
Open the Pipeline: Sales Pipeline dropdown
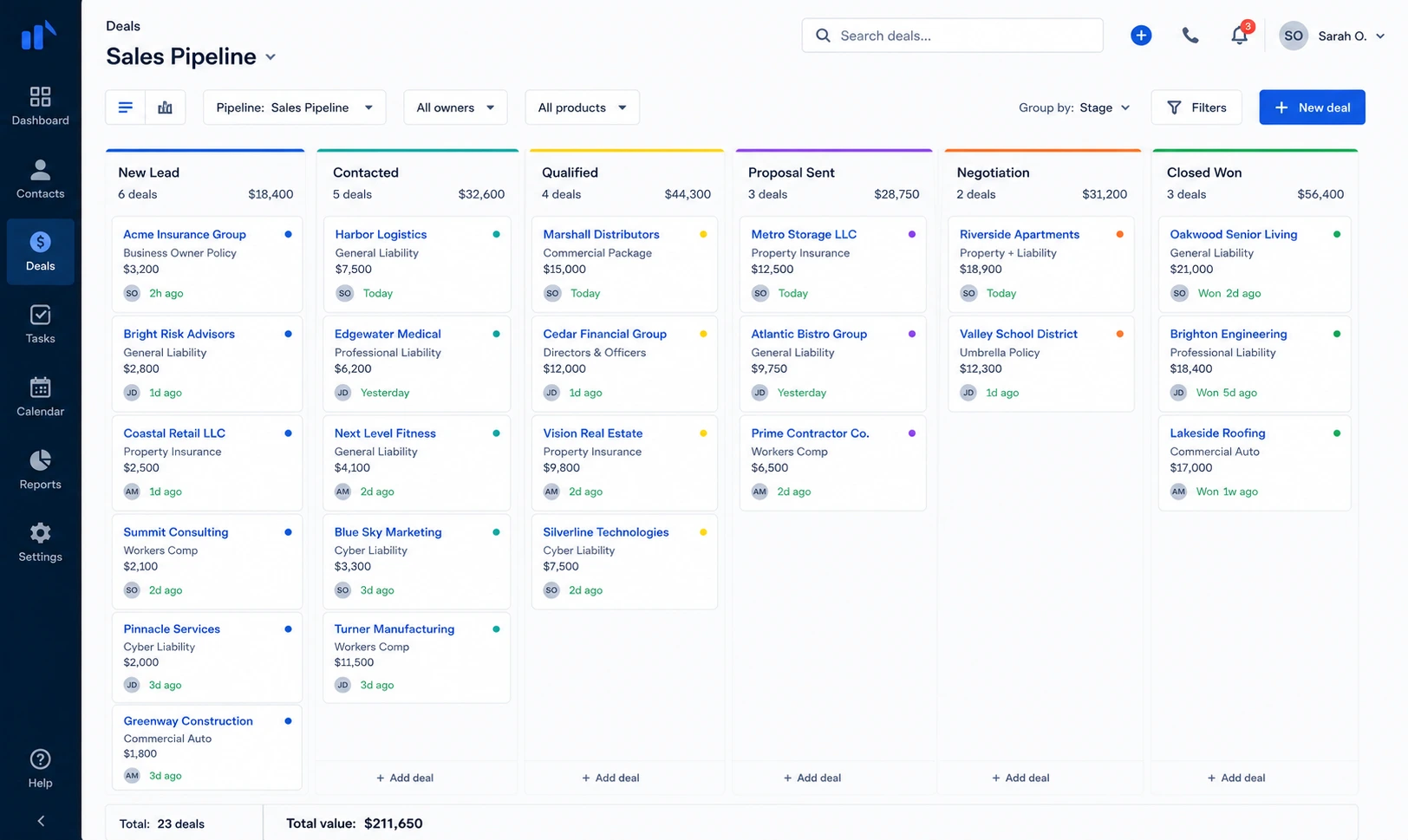[295, 107]
